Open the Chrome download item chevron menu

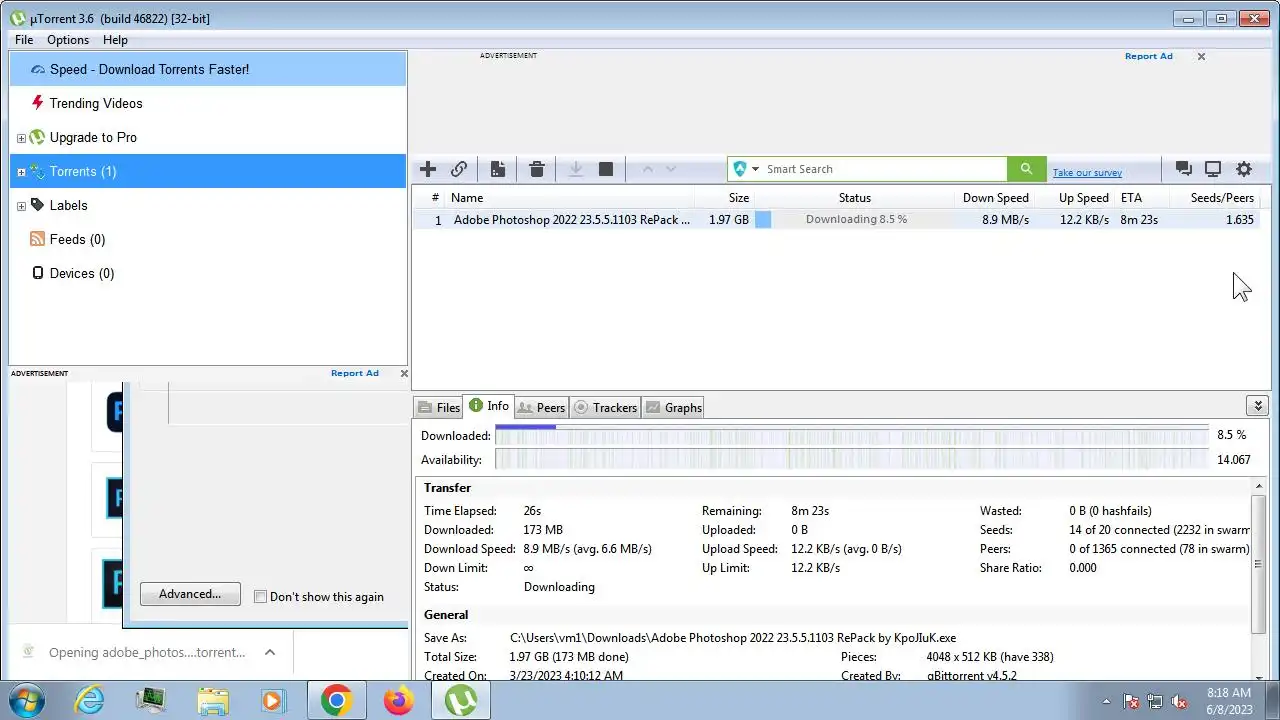point(269,652)
